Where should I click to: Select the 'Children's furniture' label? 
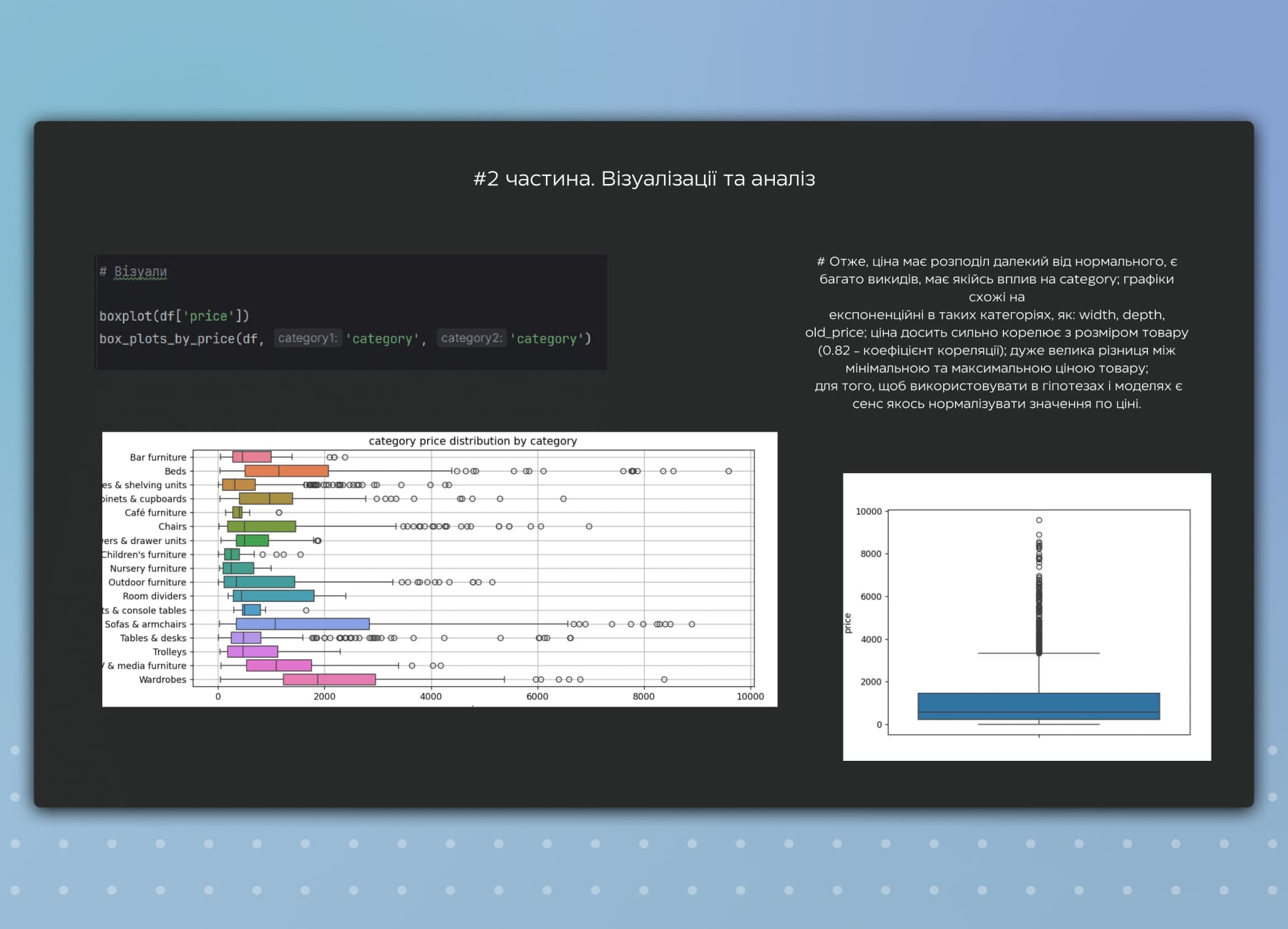coord(144,555)
